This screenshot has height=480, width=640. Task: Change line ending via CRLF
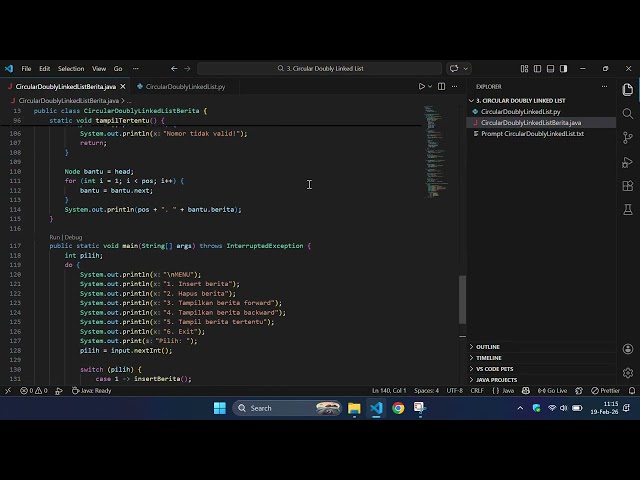point(477,391)
